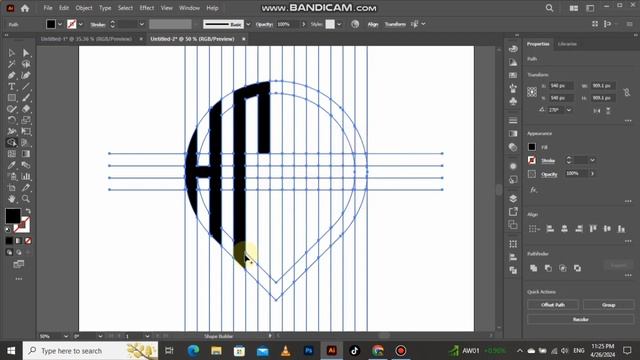Click the Offset Path button
This screenshot has width=640, height=360.
(x=553, y=305)
